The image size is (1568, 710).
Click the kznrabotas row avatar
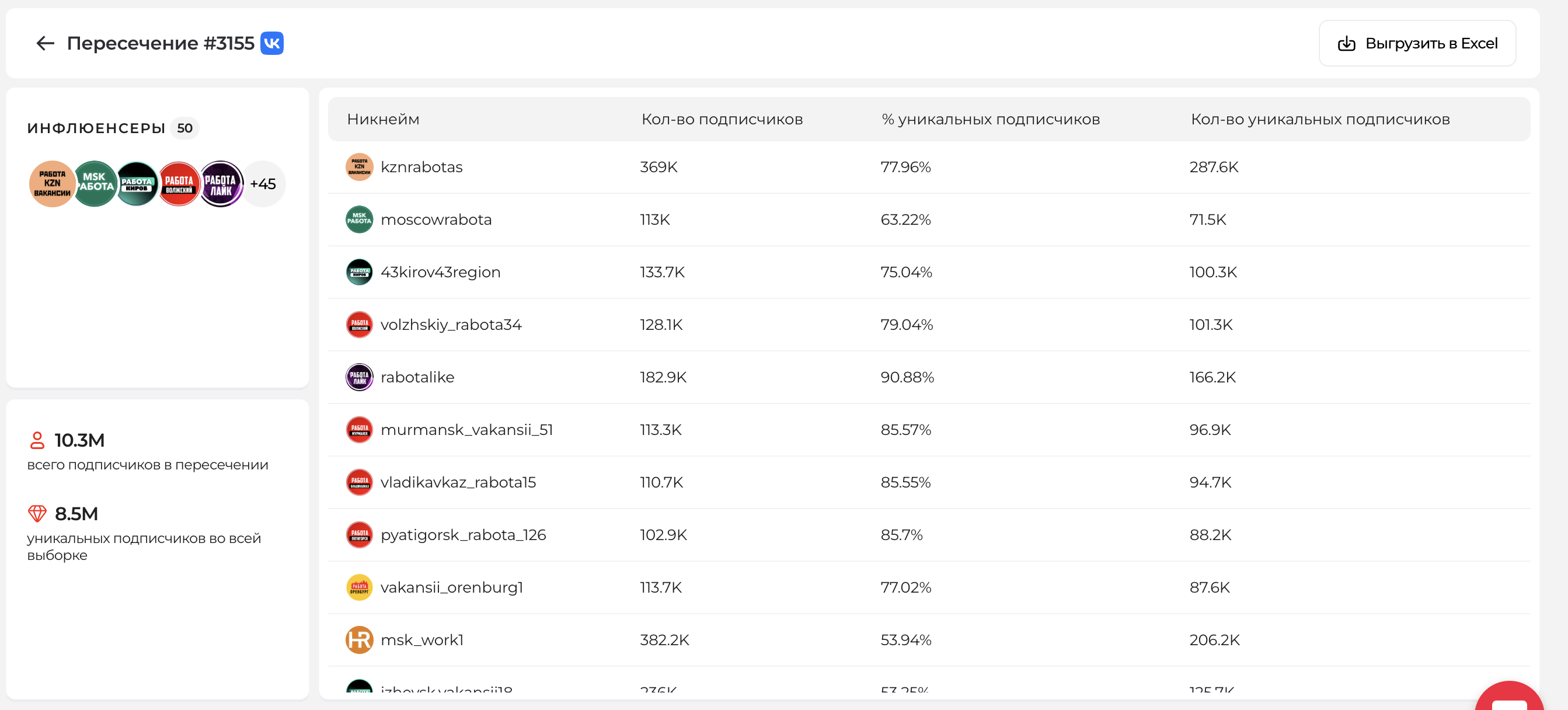[359, 167]
